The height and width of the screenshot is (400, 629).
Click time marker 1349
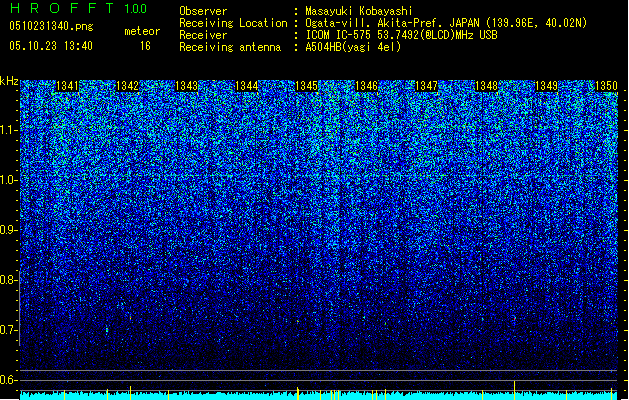pos(546,86)
